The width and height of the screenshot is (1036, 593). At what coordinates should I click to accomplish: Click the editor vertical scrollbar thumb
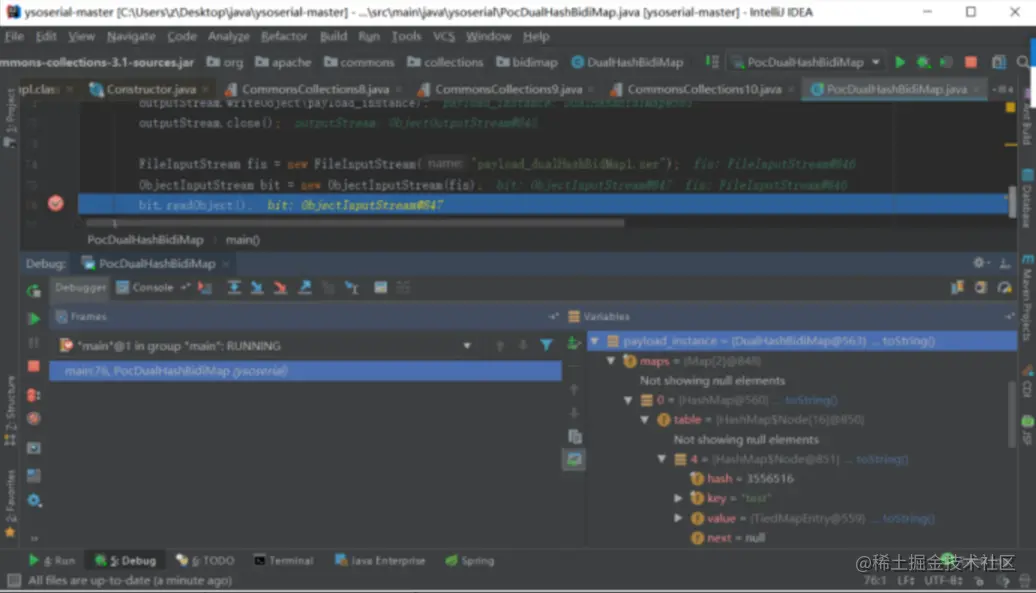[x=1012, y=201]
